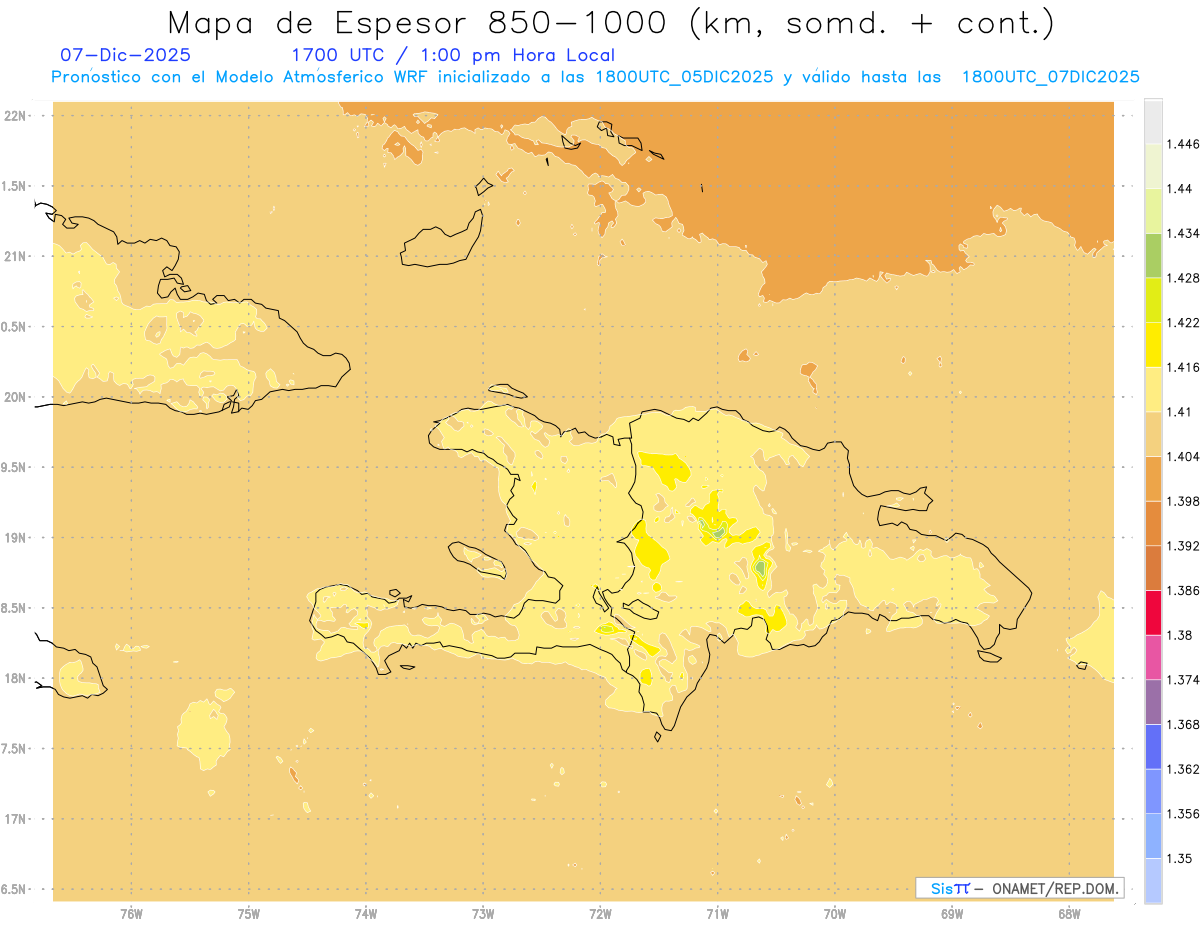The width and height of the screenshot is (1200, 927).
Task: Click the '9.5N' latitude label
Action: tap(15, 467)
